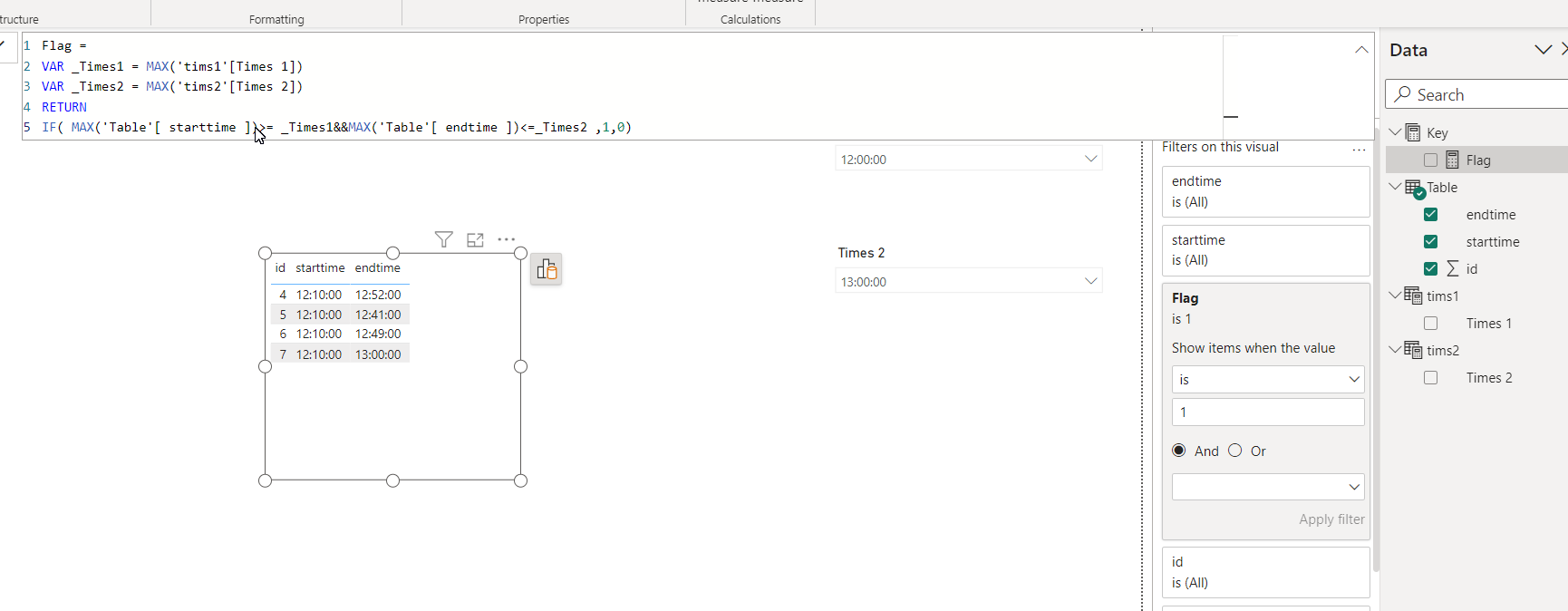Click the filter value field containing 1
The height and width of the screenshot is (611, 1568).
[x=1268, y=412]
